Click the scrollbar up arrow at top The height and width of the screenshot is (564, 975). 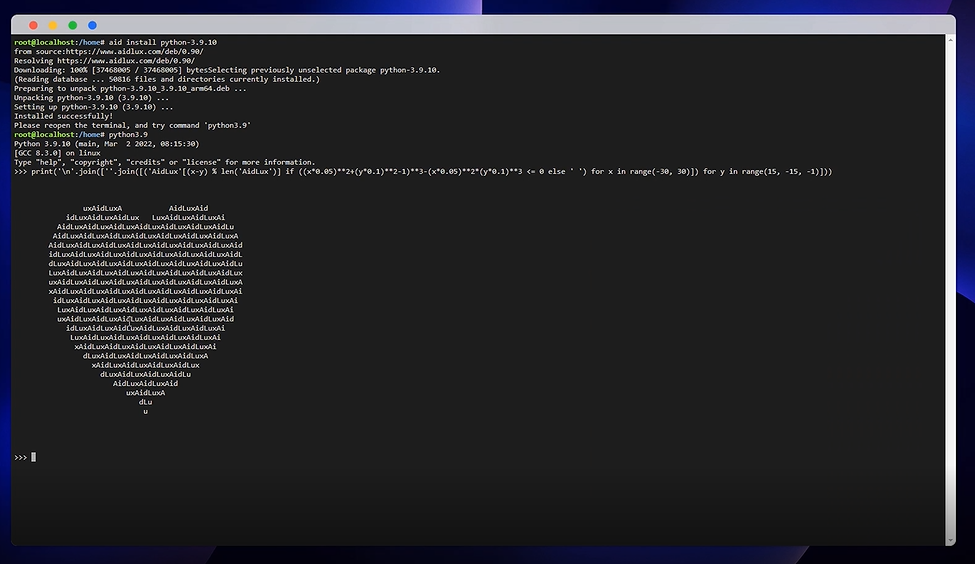950,40
